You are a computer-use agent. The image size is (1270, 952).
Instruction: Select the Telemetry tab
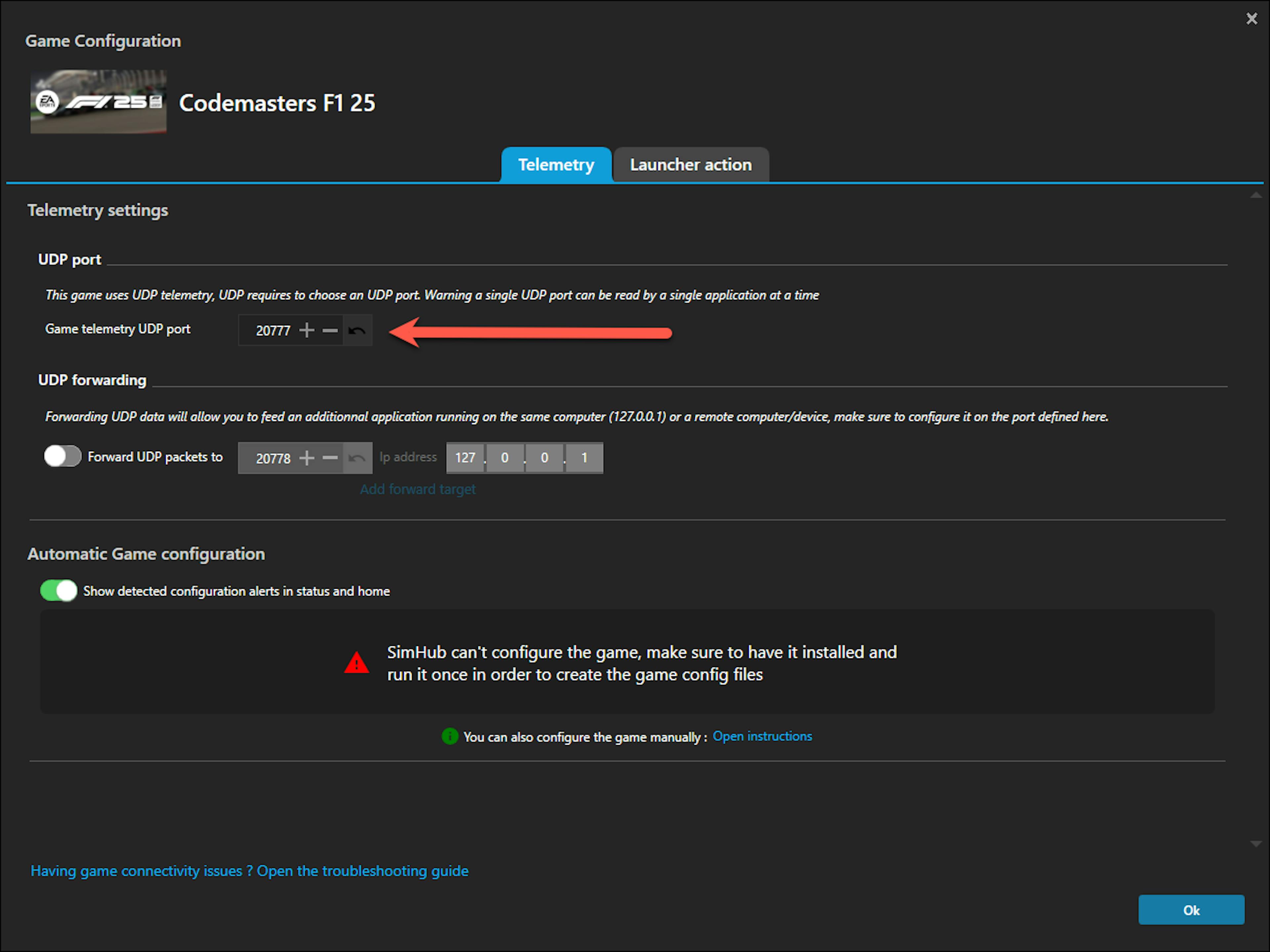pyautogui.click(x=556, y=165)
